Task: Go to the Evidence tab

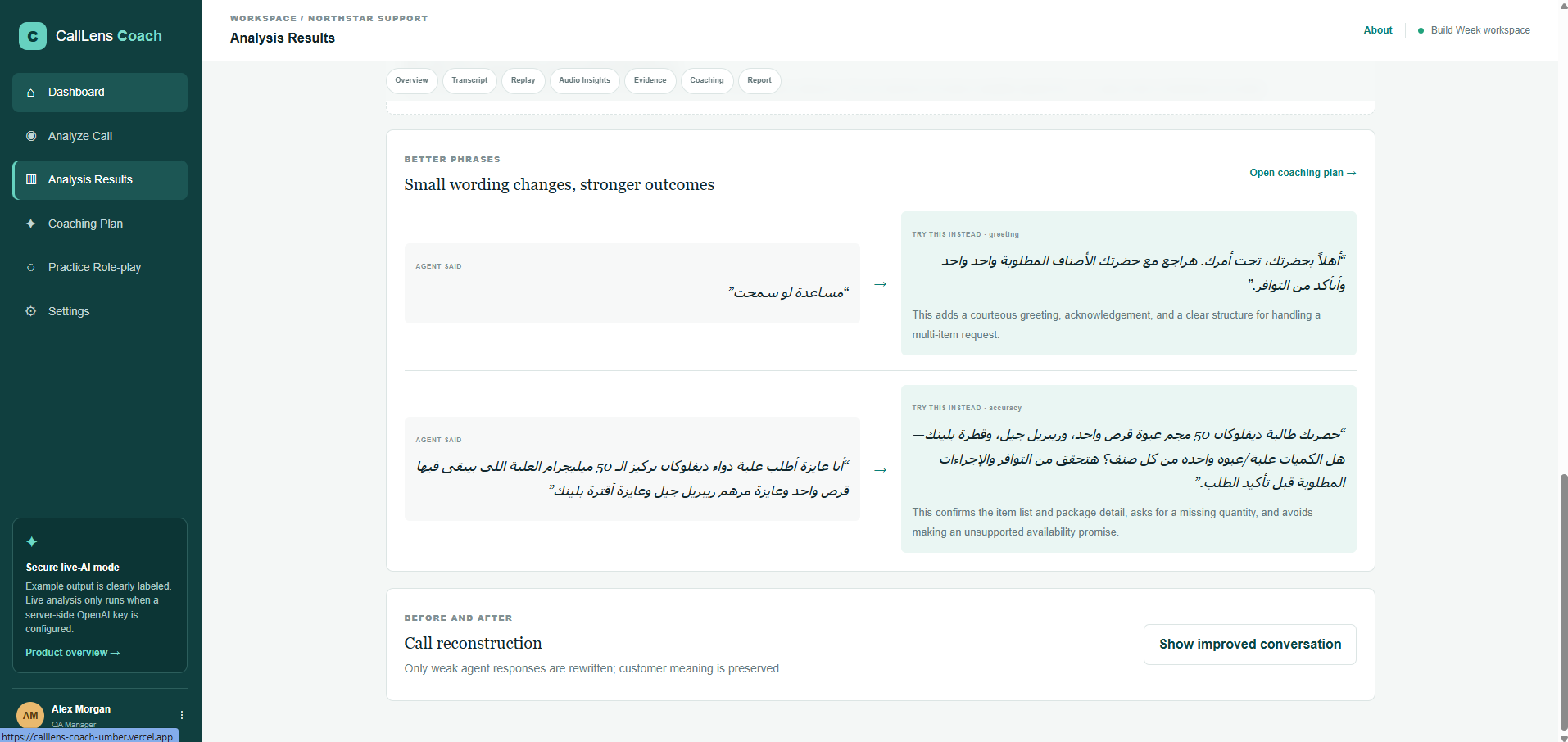Action: [x=650, y=80]
